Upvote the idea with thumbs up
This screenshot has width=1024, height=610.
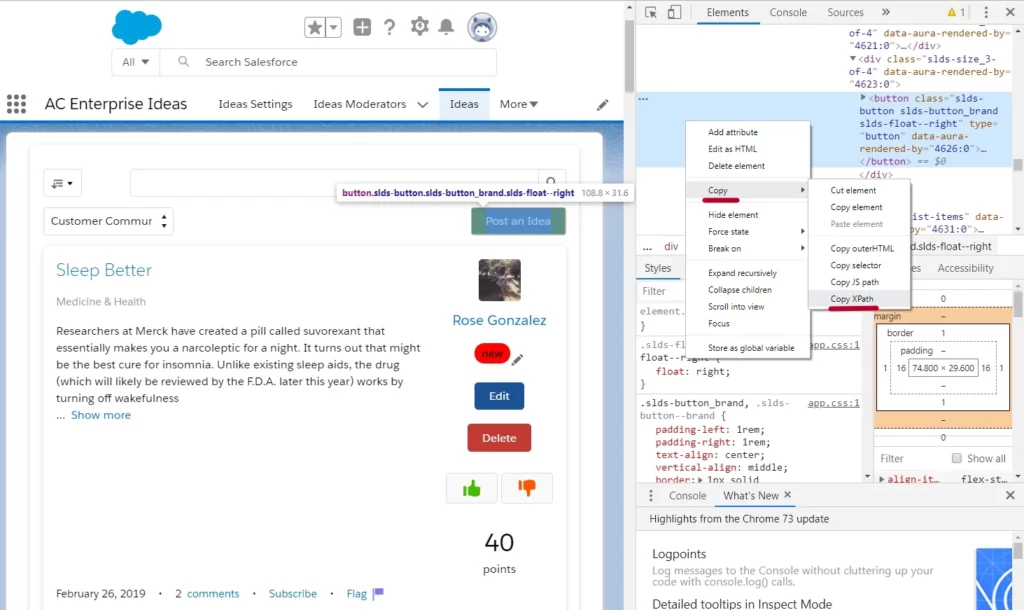click(x=472, y=488)
